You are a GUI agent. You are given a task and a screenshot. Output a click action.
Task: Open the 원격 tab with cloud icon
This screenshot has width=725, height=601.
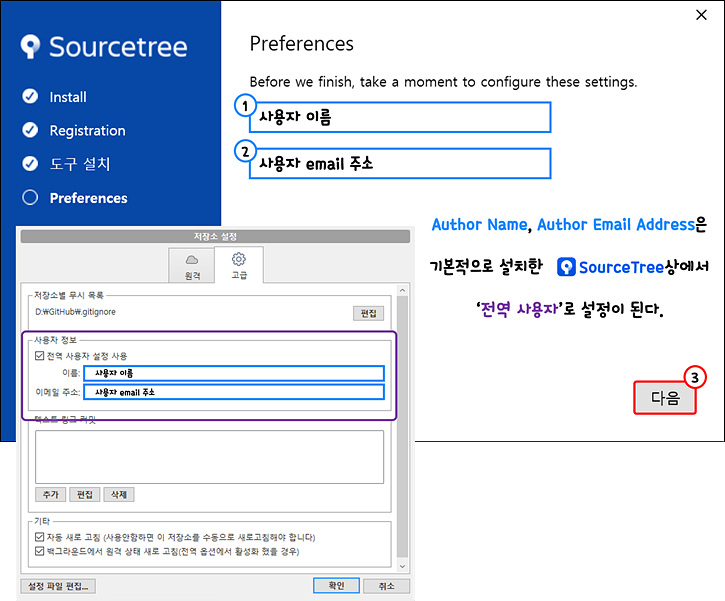pos(192,267)
